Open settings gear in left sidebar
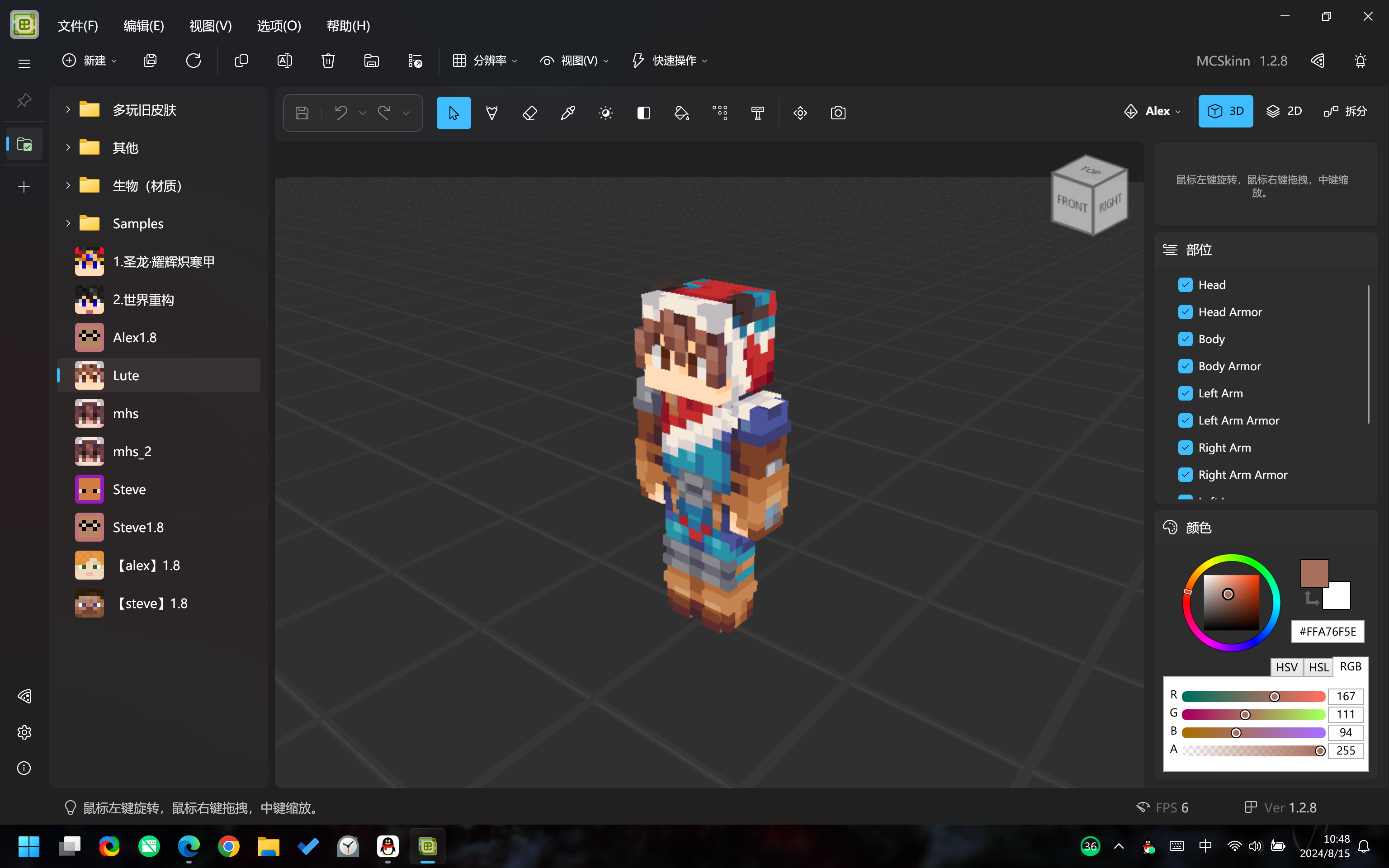 click(24, 732)
